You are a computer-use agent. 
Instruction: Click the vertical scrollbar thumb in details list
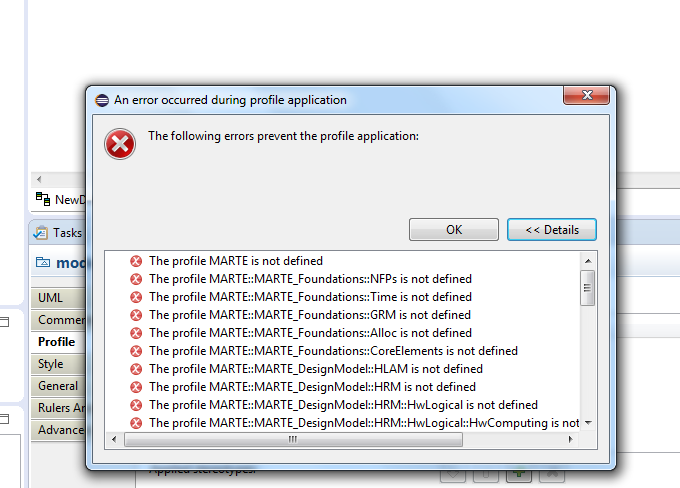(588, 288)
